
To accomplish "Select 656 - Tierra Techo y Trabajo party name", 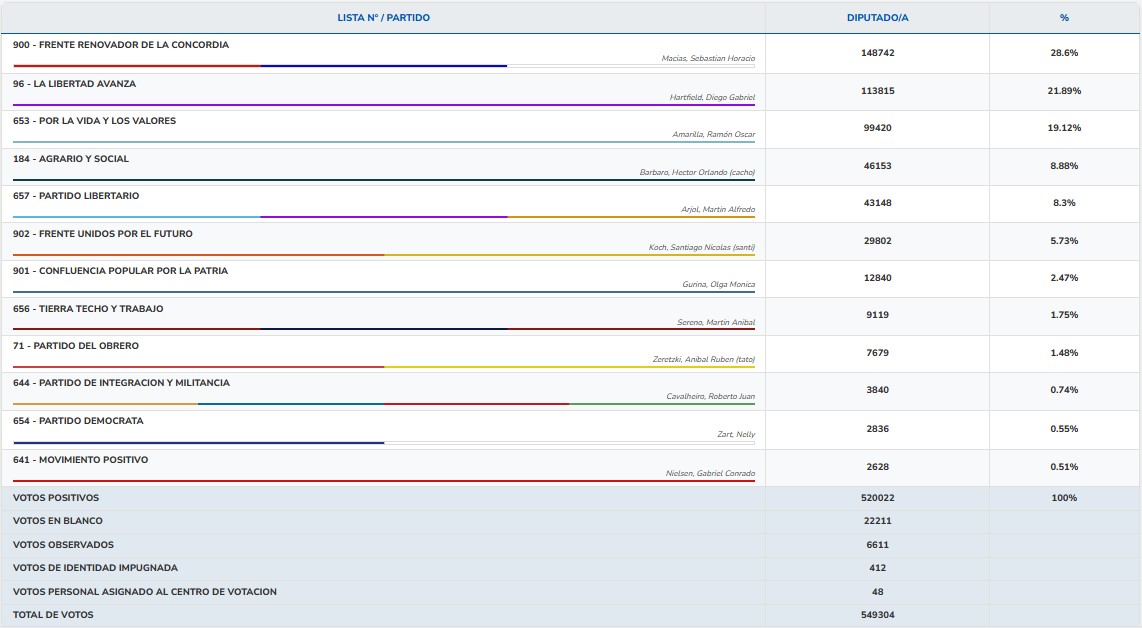I will pyautogui.click(x=88, y=309).
